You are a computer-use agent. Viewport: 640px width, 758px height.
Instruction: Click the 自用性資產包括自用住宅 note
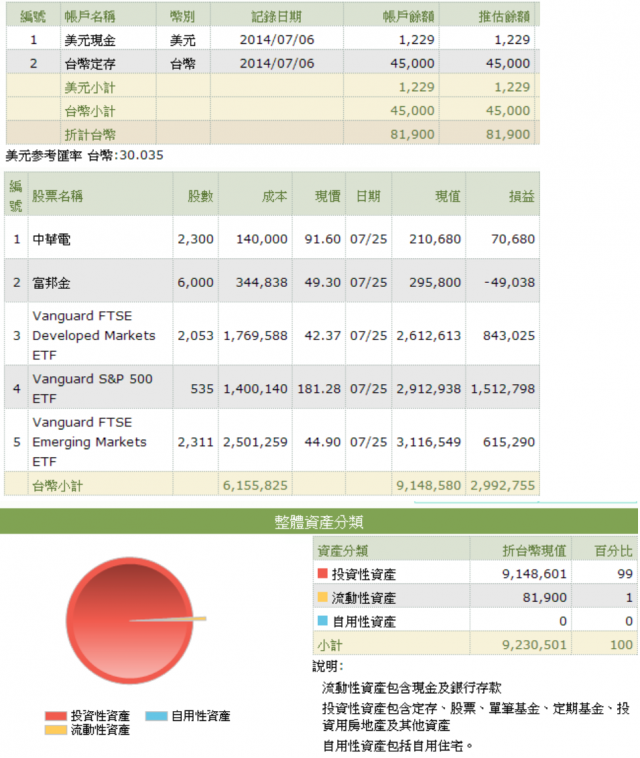tap(397, 746)
